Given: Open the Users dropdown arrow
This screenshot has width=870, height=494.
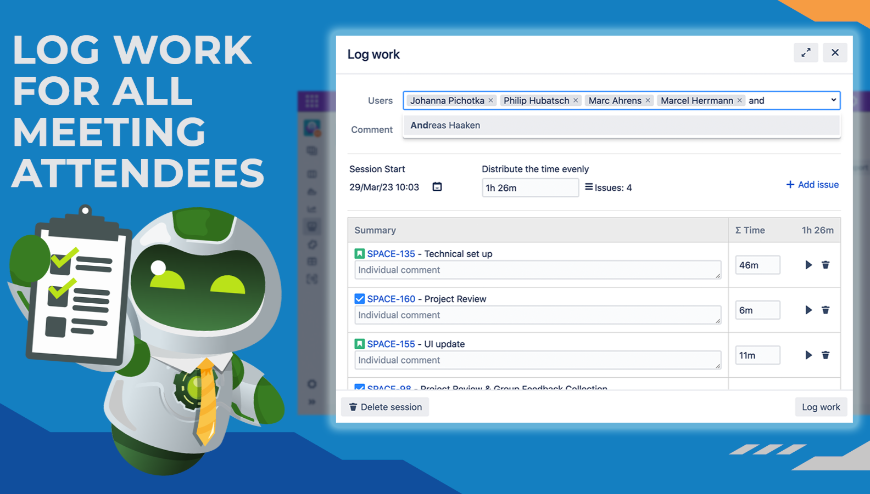Looking at the screenshot, I should click(833, 100).
